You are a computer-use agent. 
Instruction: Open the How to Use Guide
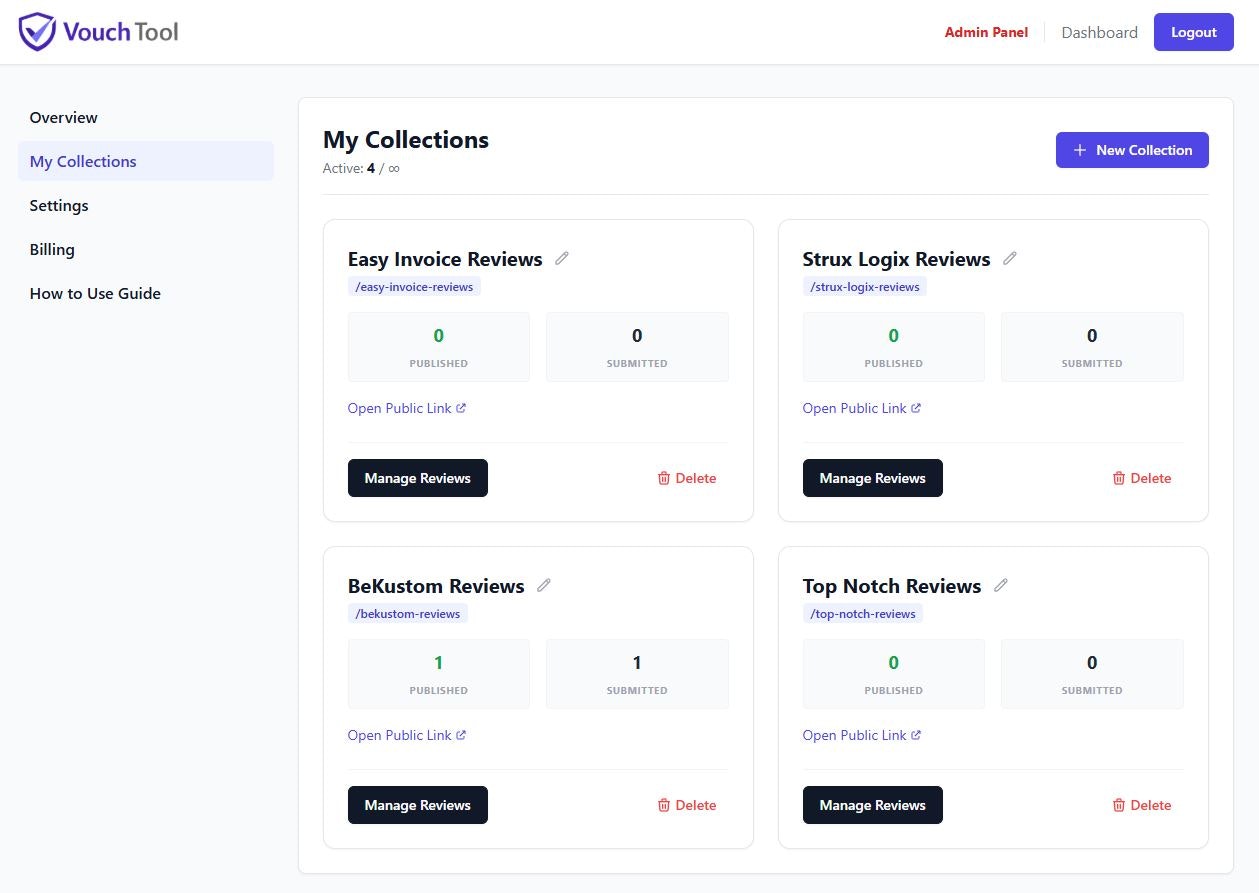pyautogui.click(x=95, y=293)
